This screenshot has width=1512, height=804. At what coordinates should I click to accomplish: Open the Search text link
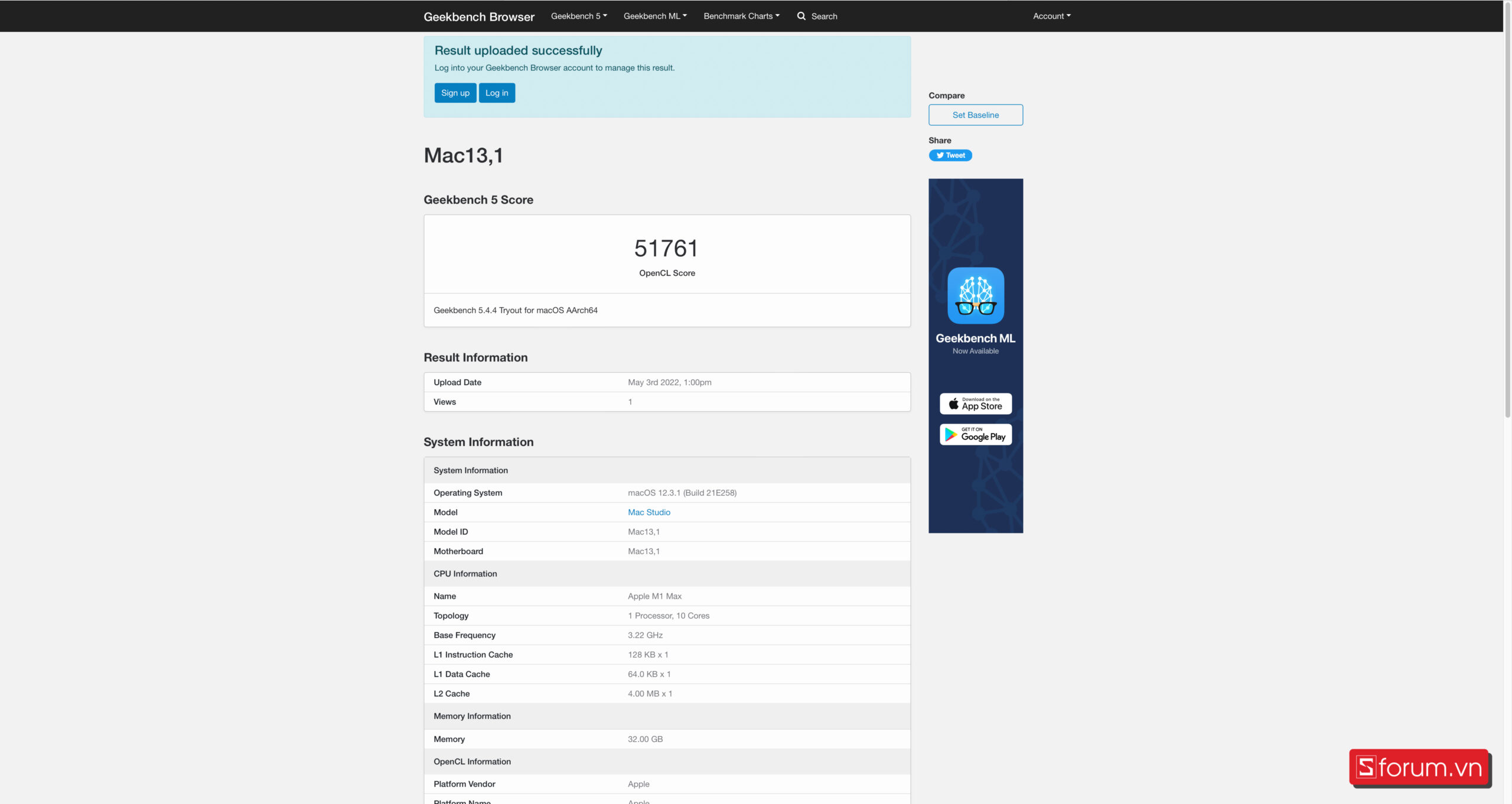click(x=824, y=16)
